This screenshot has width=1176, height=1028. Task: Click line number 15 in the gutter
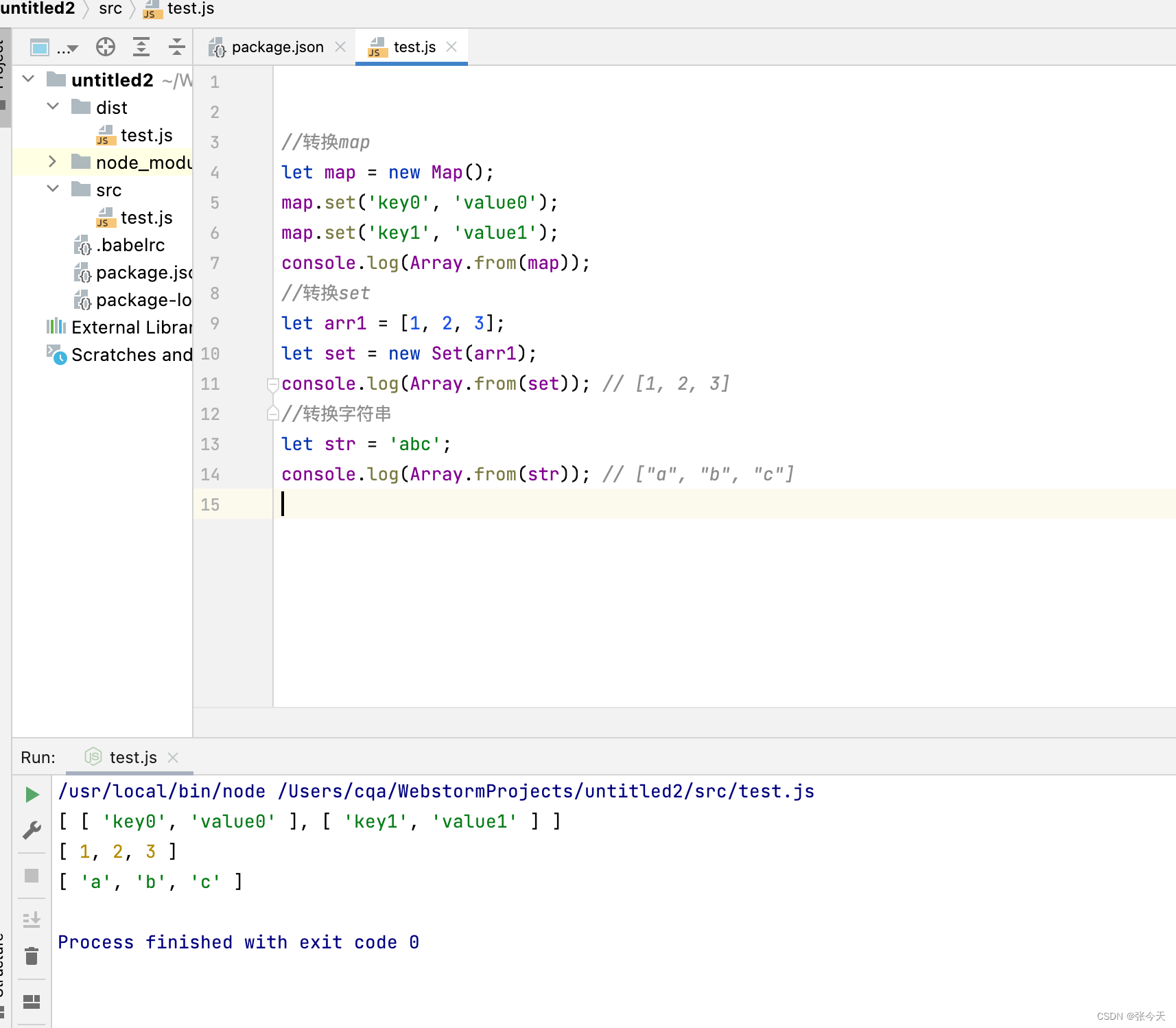[210, 504]
